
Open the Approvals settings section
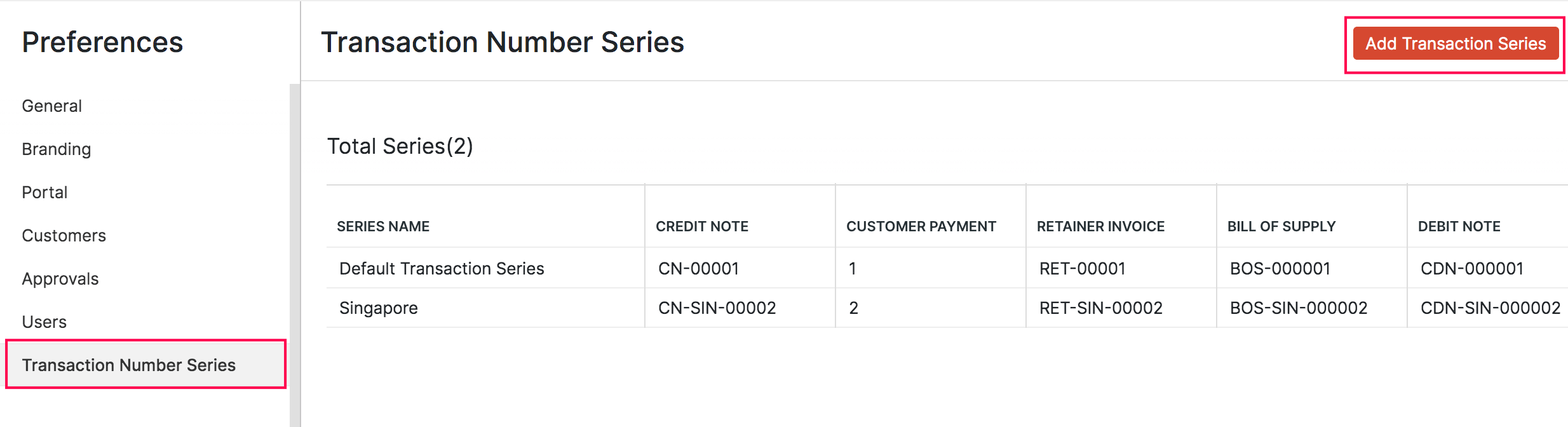60,278
